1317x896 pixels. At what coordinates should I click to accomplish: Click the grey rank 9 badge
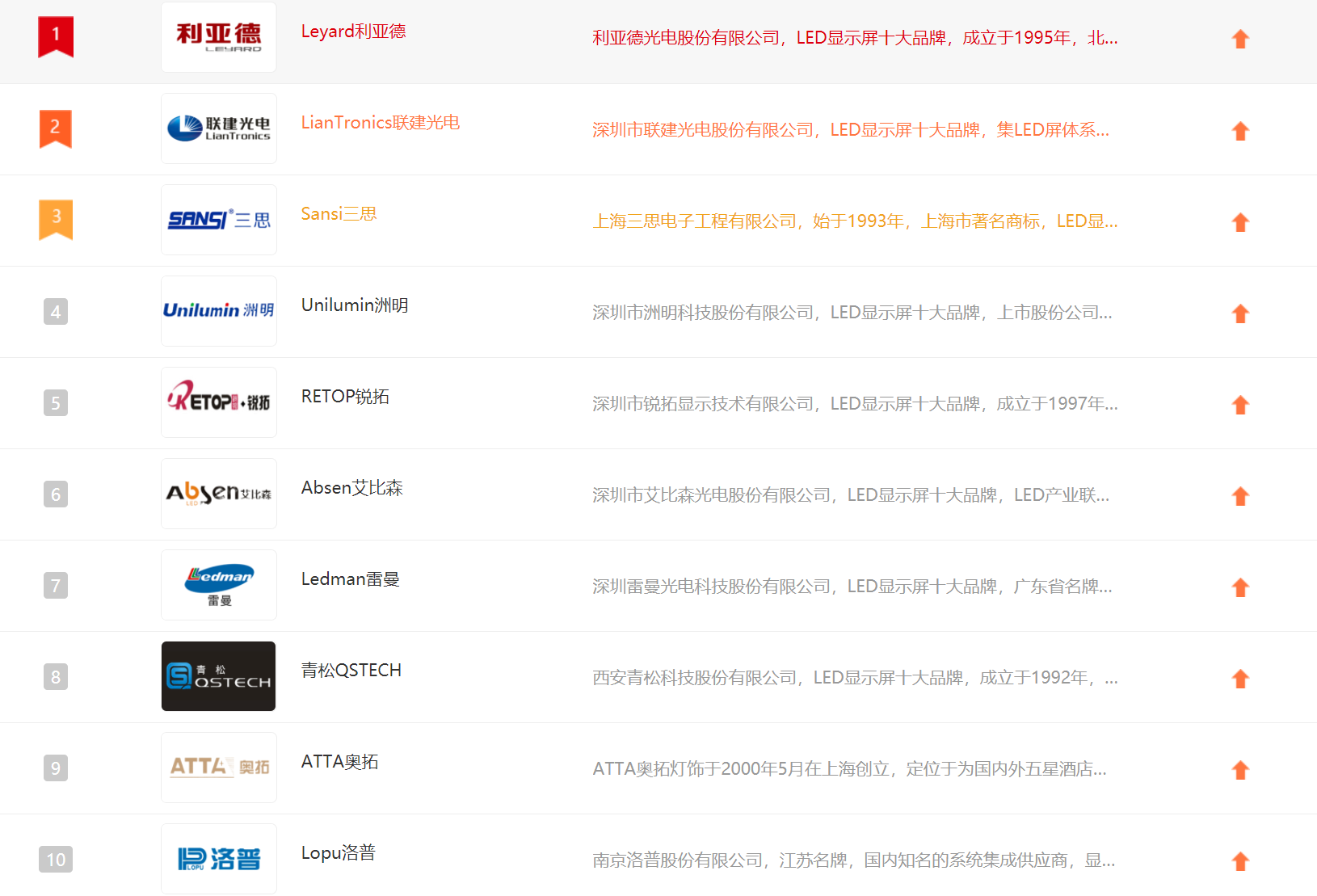click(56, 768)
